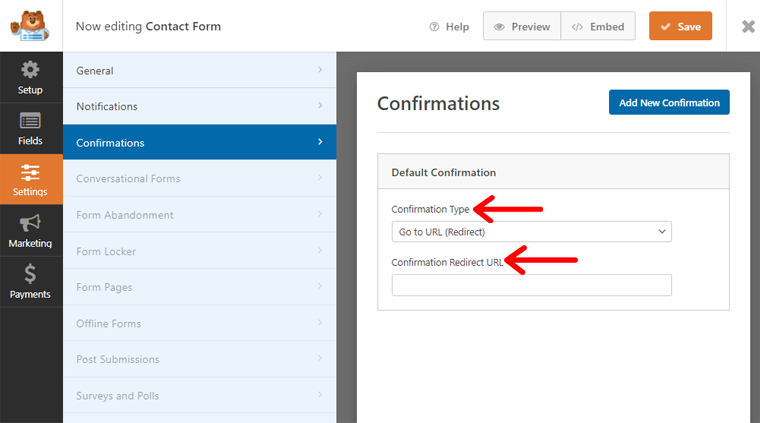Expand the Notifications settings section
The width and height of the screenshot is (760, 423).
[199, 107]
